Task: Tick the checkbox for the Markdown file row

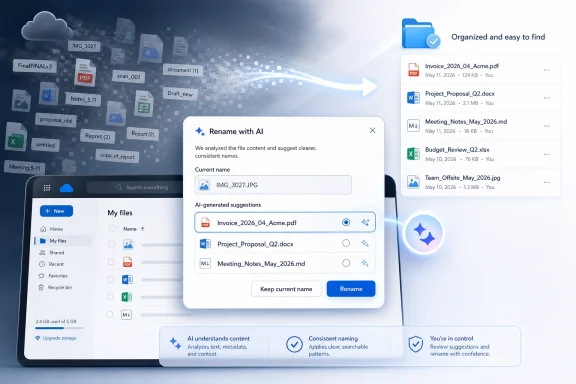Action: (109, 314)
